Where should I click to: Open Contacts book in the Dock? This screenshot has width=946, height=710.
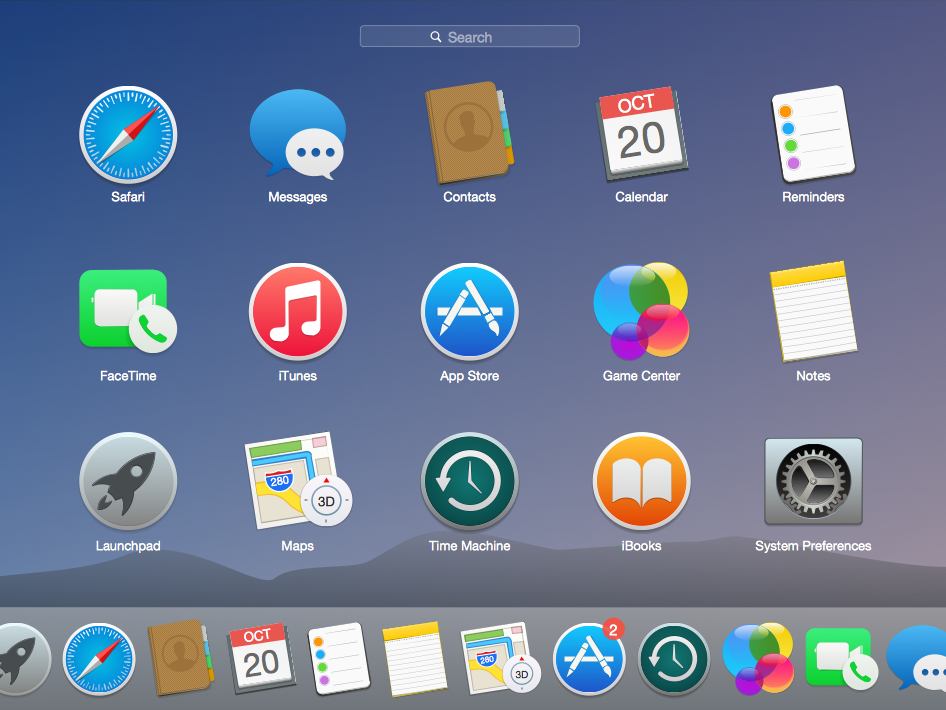(180, 658)
